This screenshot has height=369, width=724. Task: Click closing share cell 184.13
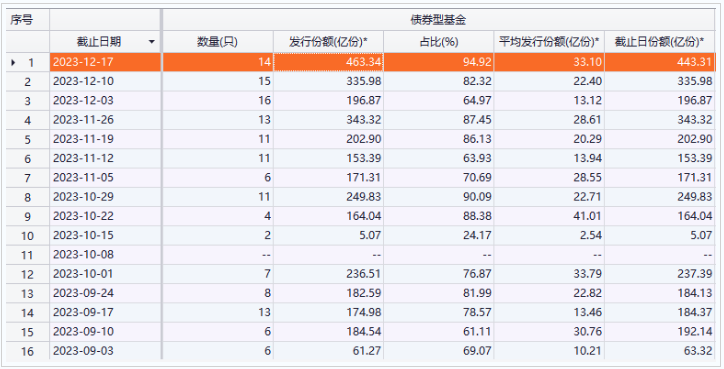pyautogui.click(x=659, y=293)
